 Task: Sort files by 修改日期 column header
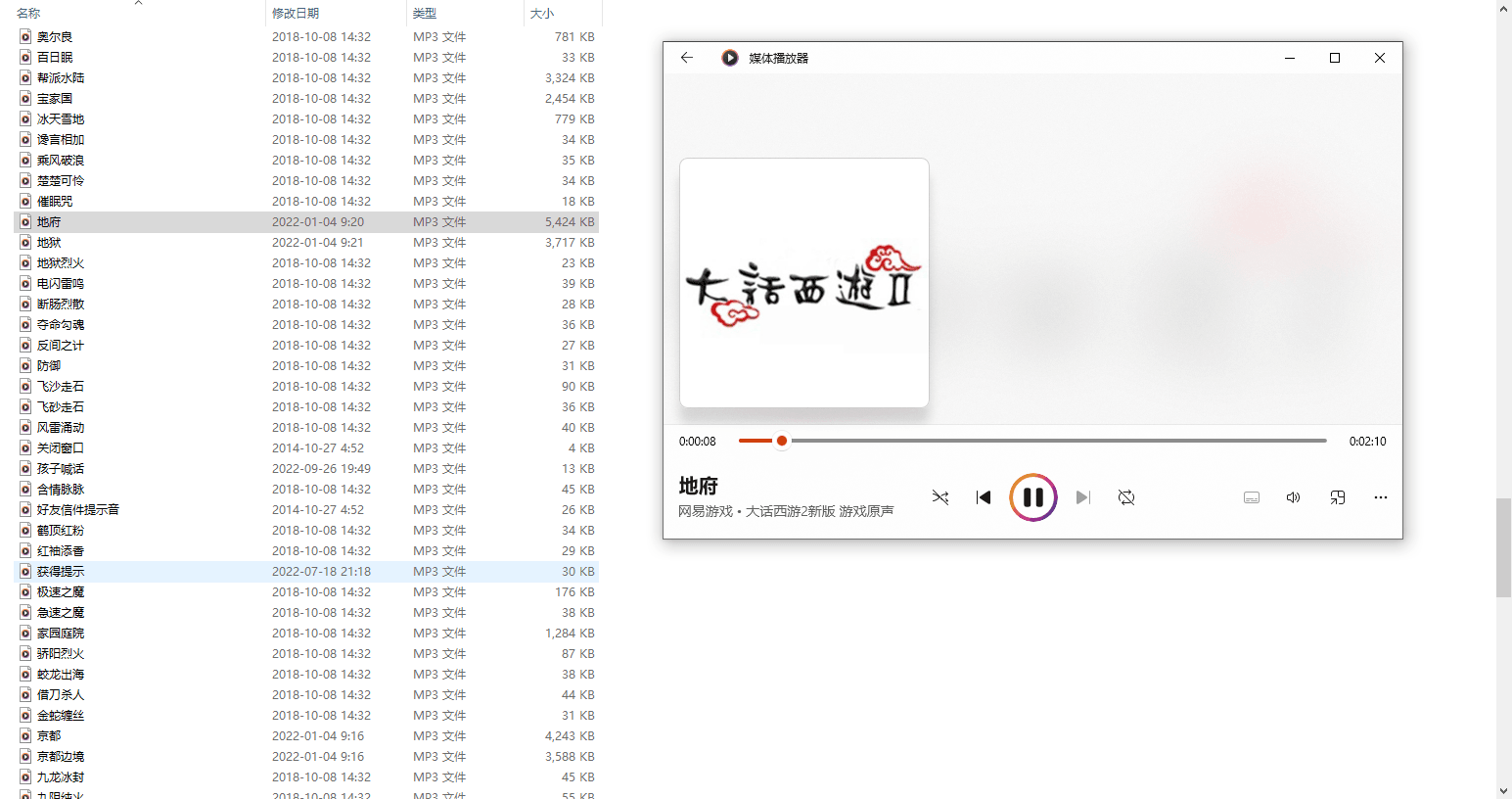point(296,13)
